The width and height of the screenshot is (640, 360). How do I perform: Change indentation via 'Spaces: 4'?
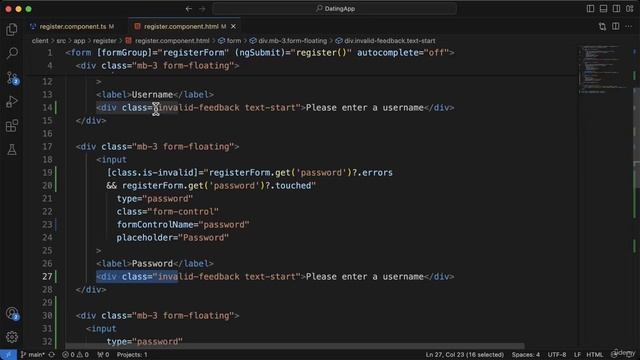coord(526,355)
